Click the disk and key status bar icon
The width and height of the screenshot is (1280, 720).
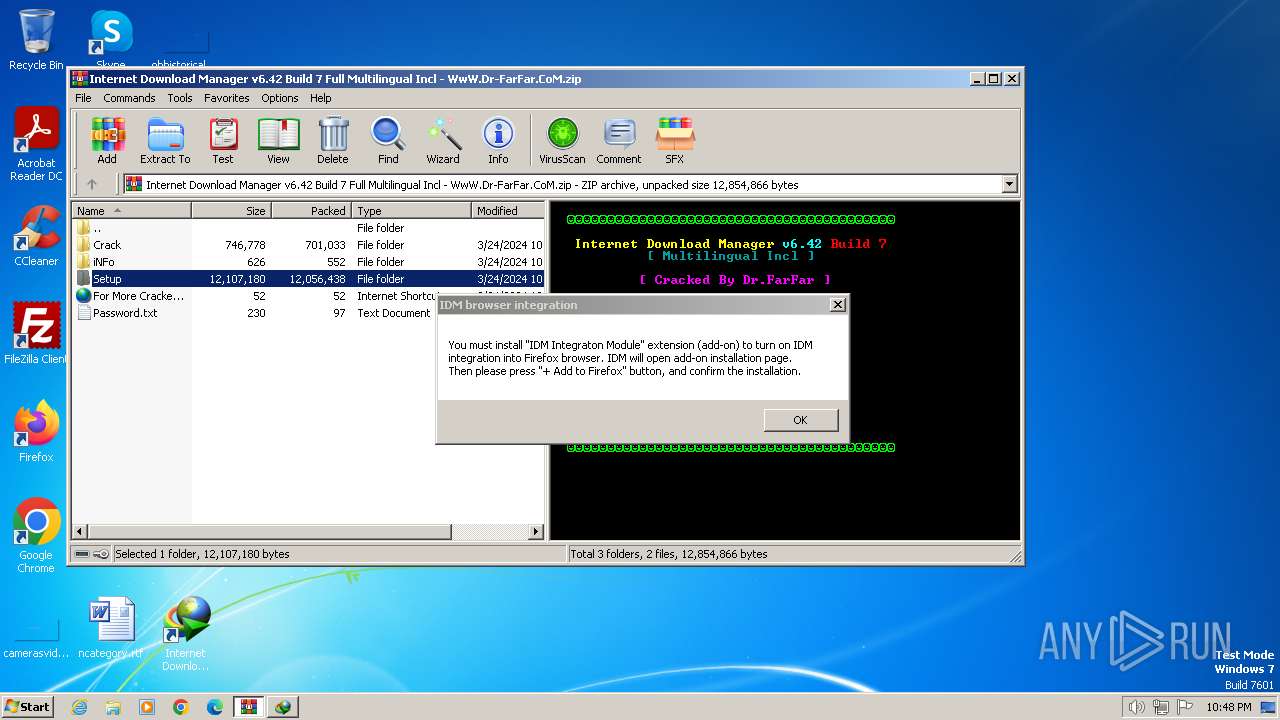tap(92, 553)
